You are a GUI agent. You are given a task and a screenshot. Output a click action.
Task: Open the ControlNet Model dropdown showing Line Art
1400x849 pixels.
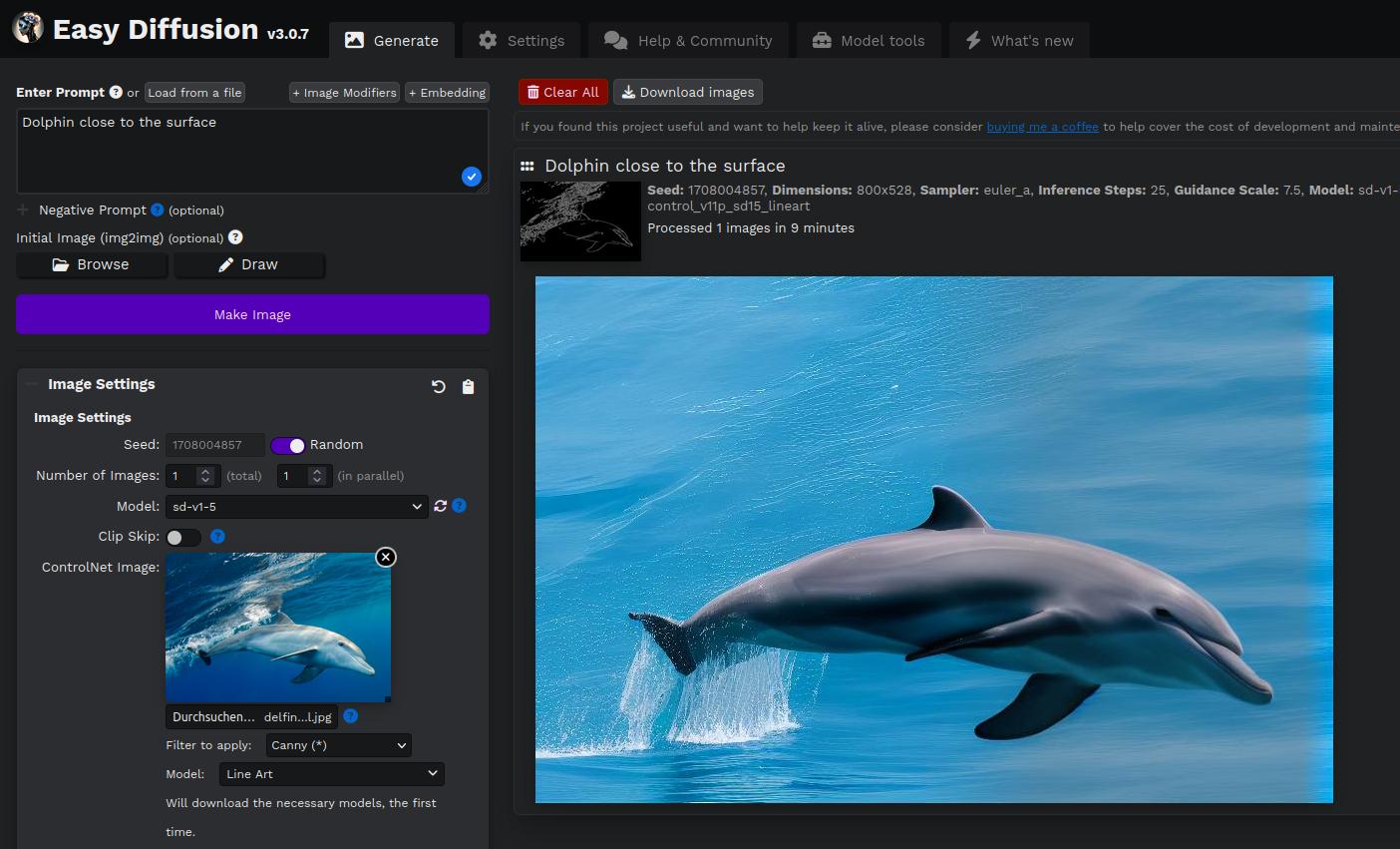click(x=332, y=774)
